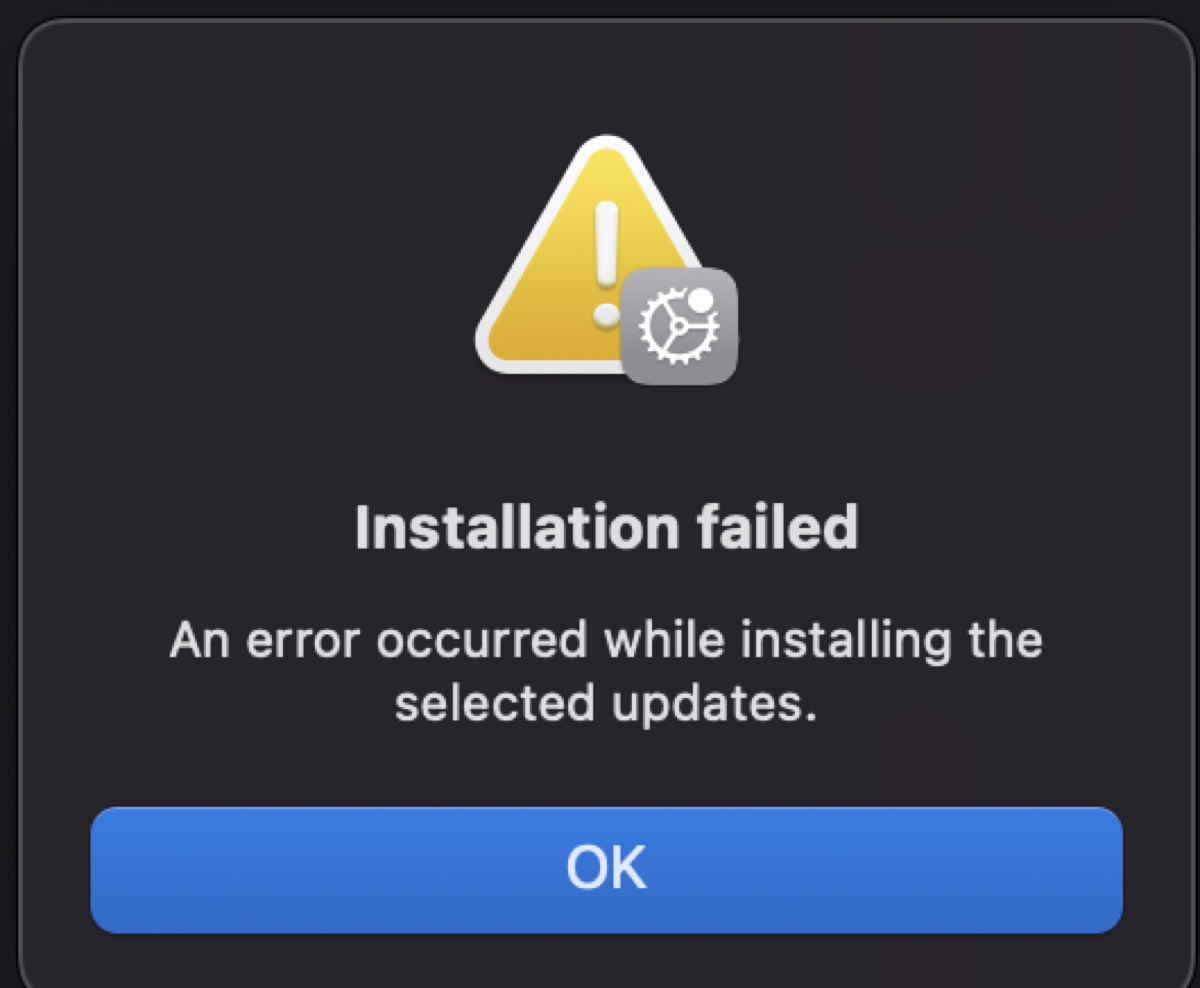The image size is (1200, 988).
Task: Click the word "failed" in the title
Action: pyautogui.click(x=771, y=527)
